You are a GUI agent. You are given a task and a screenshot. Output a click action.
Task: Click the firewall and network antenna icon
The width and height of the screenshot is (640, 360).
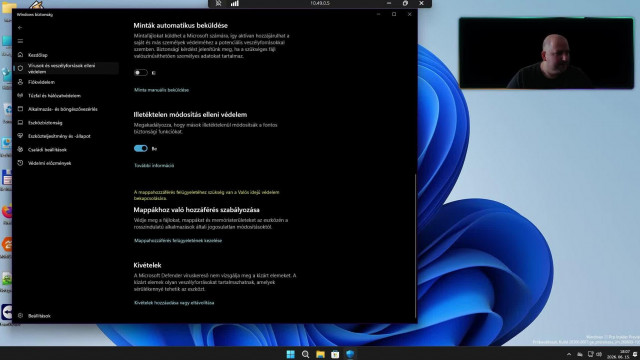click(x=20, y=96)
